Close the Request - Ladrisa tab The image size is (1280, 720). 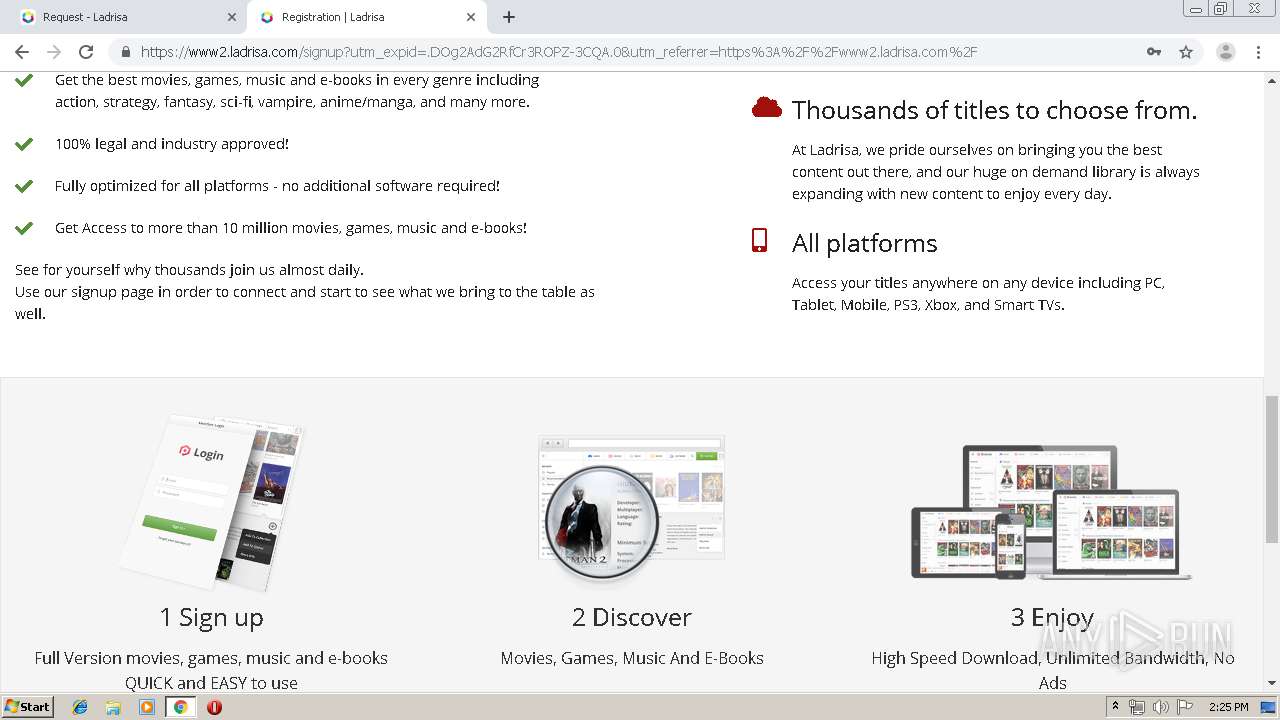(x=231, y=17)
